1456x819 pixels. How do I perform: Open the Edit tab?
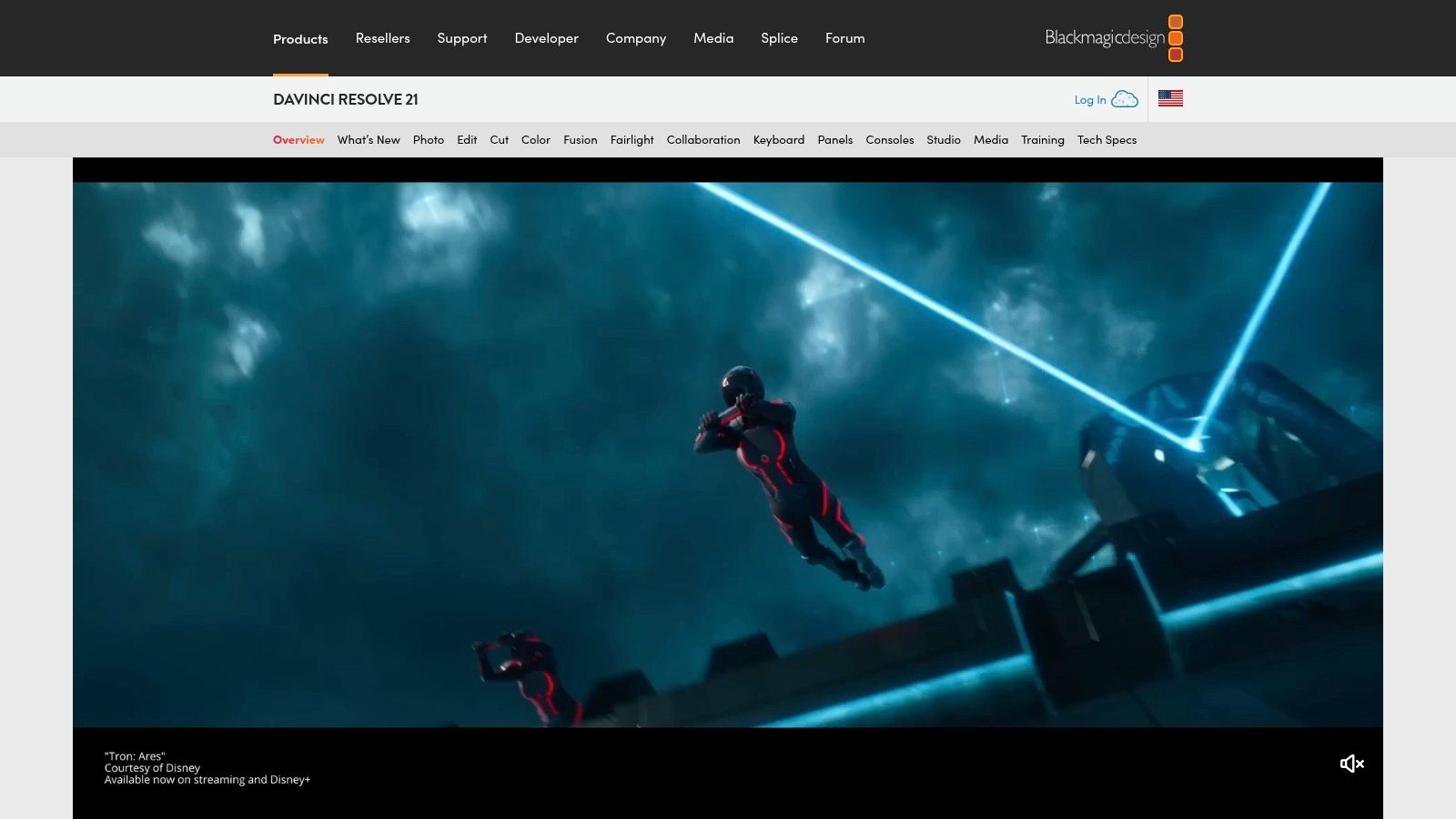pos(467,140)
